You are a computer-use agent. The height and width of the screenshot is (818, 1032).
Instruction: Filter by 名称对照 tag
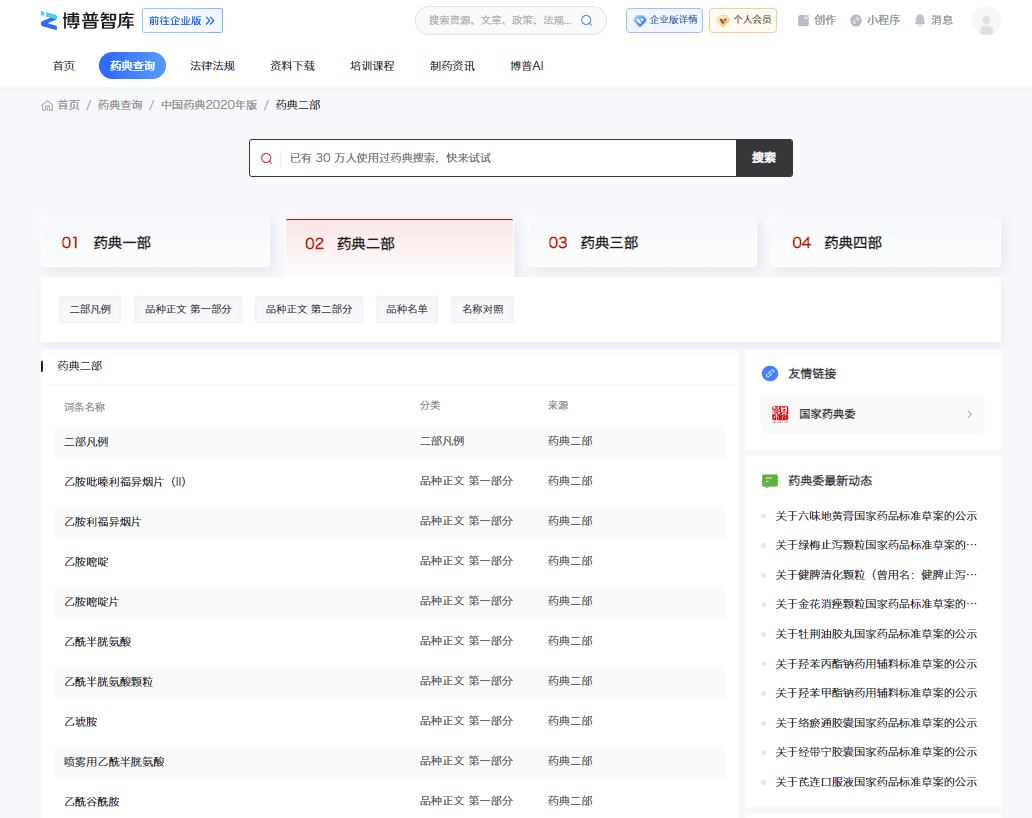click(482, 309)
